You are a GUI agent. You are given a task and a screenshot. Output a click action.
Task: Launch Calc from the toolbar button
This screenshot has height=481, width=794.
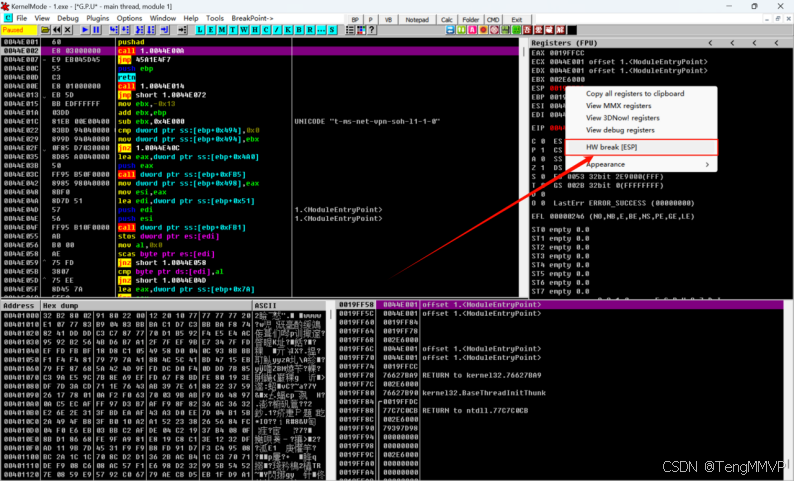[x=447, y=20]
